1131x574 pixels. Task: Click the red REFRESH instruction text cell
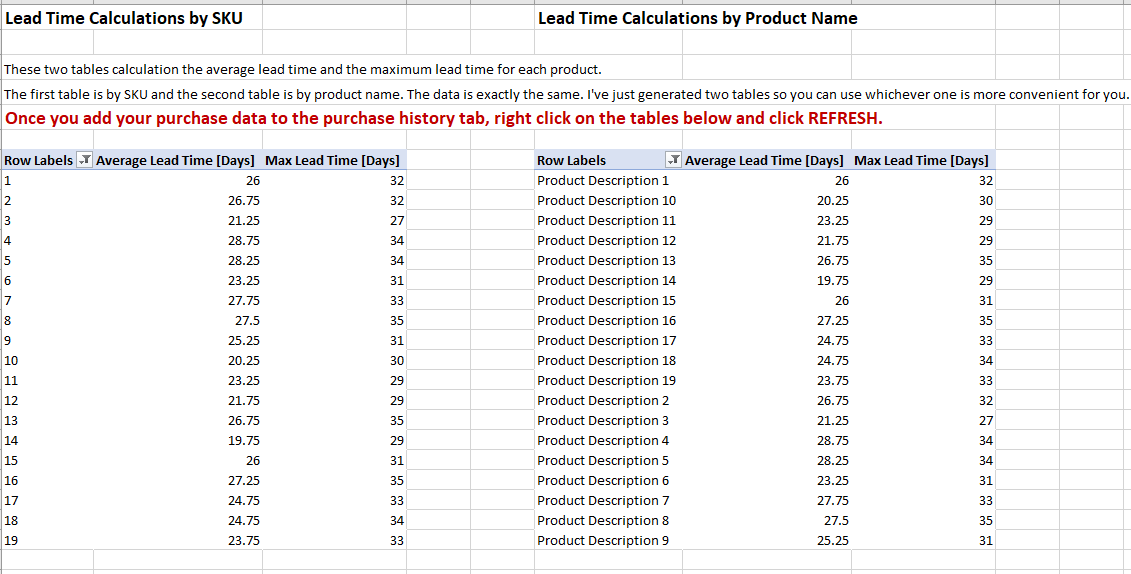coord(444,119)
